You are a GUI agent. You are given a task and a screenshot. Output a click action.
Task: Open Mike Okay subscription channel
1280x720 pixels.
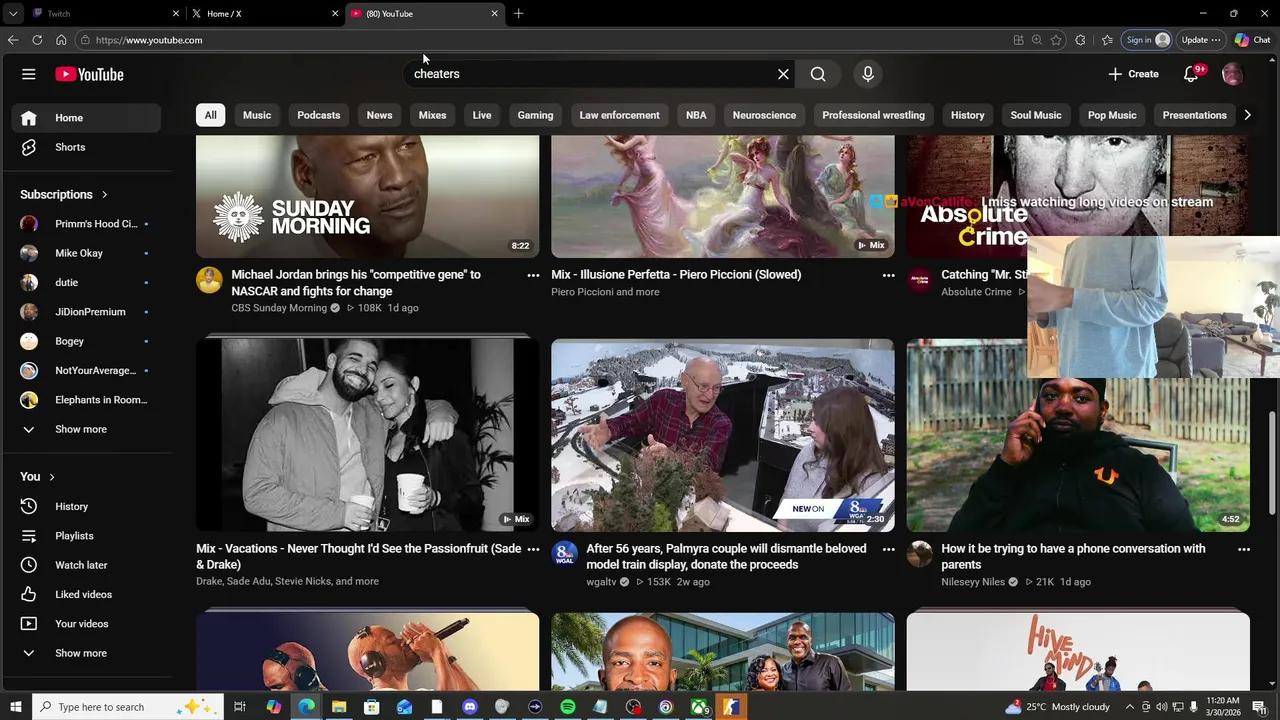(x=86, y=253)
